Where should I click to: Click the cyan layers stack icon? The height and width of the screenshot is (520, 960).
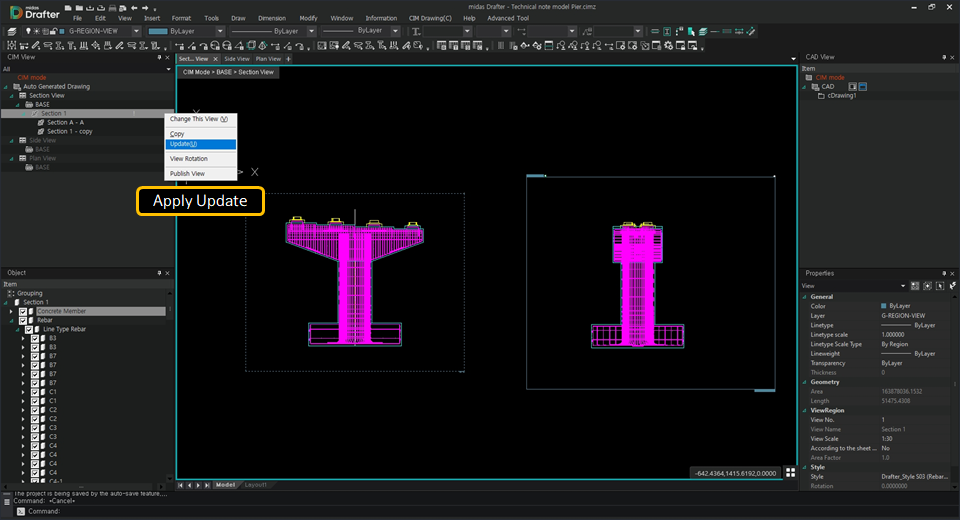coord(703,31)
